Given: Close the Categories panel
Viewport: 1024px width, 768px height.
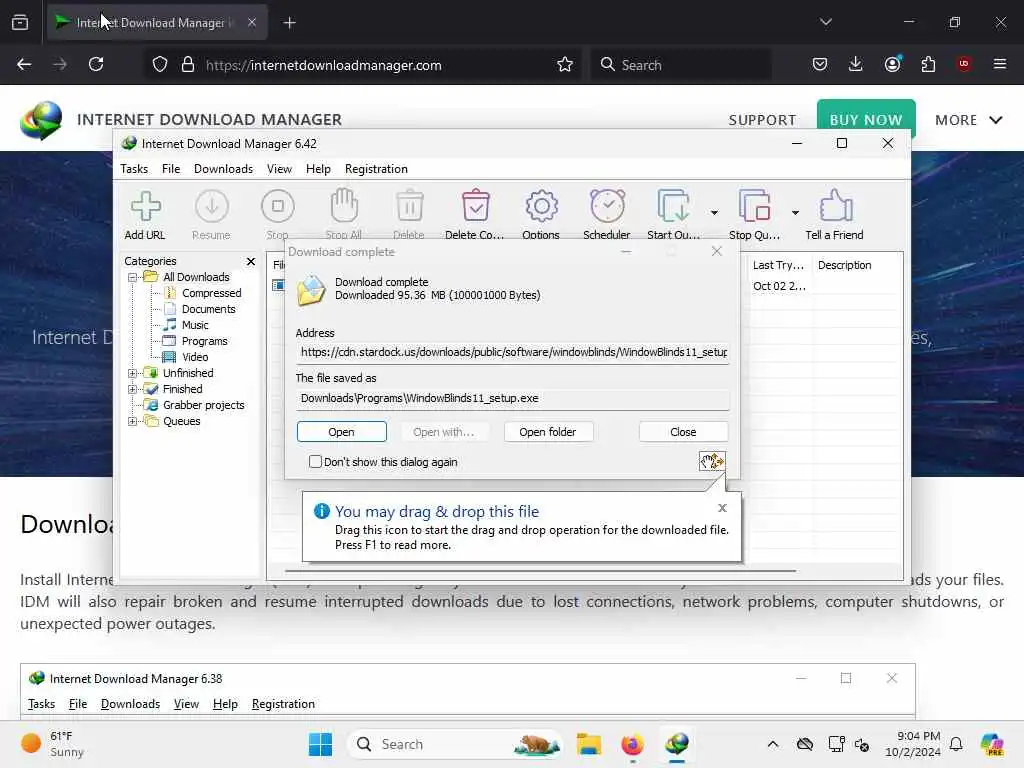Looking at the screenshot, I should [x=251, y=261].
